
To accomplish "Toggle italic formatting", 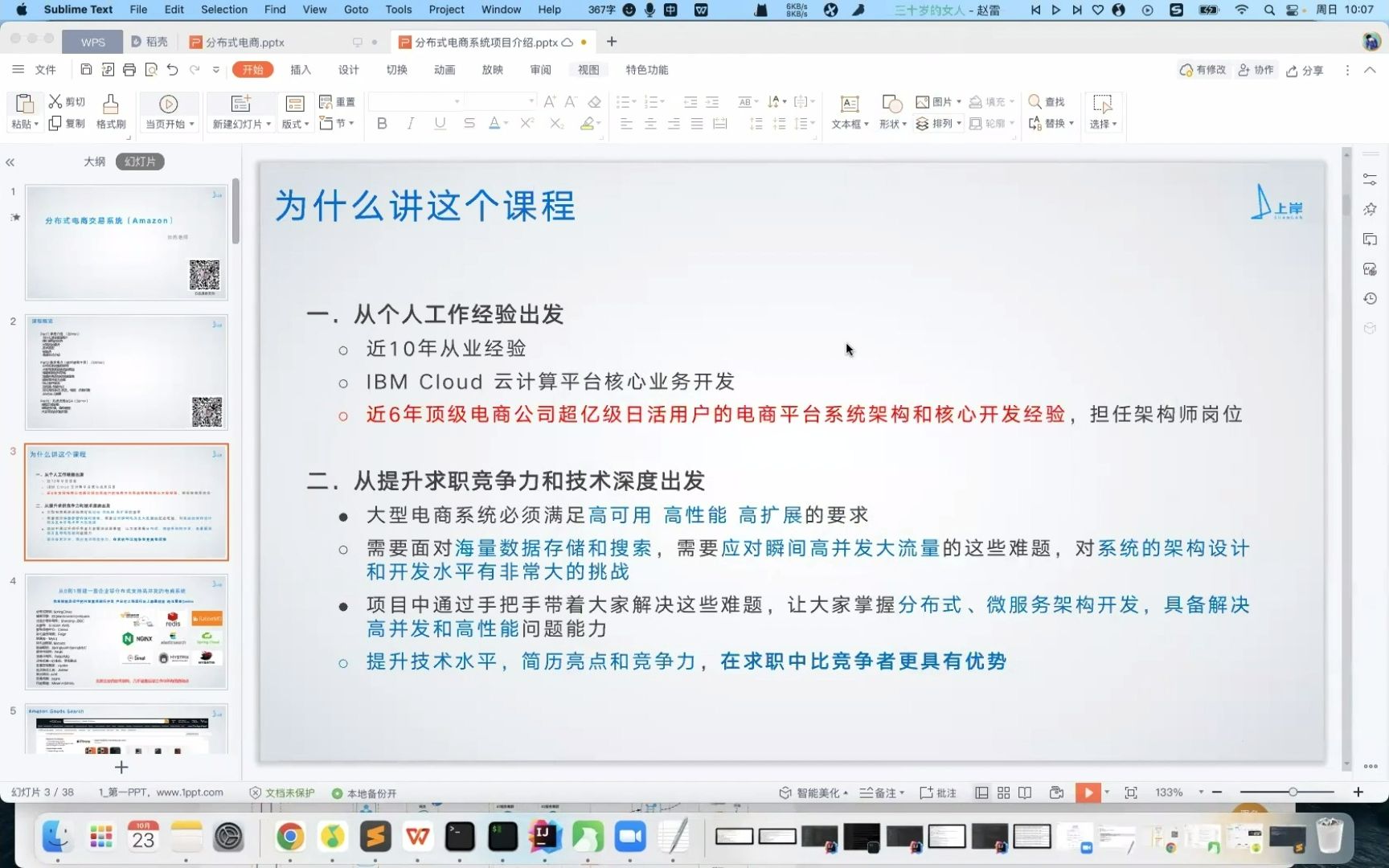I will point(410,123).
